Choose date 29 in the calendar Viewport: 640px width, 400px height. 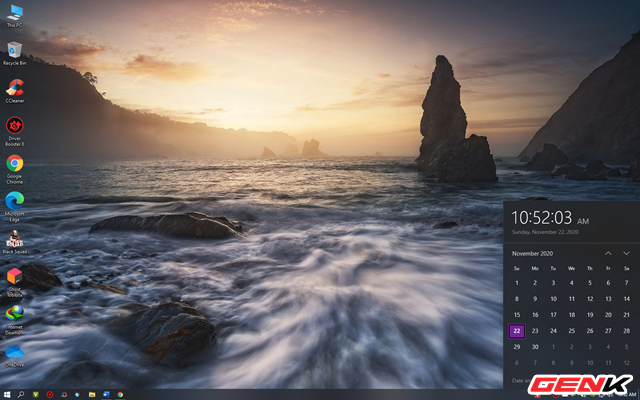pyautogui.click(x=517, y=347)
